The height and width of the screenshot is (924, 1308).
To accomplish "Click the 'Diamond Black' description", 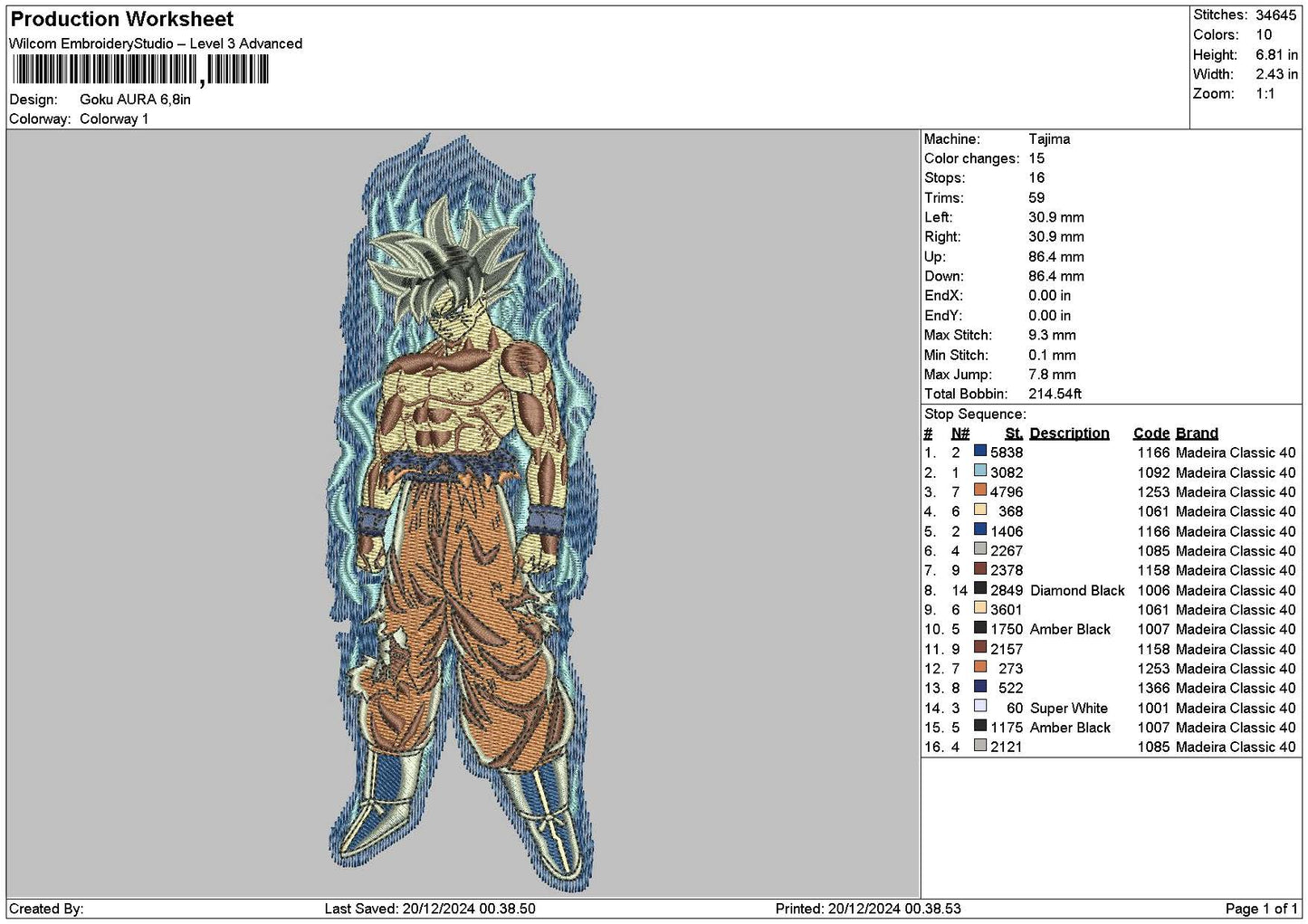I will point(1077,590).
